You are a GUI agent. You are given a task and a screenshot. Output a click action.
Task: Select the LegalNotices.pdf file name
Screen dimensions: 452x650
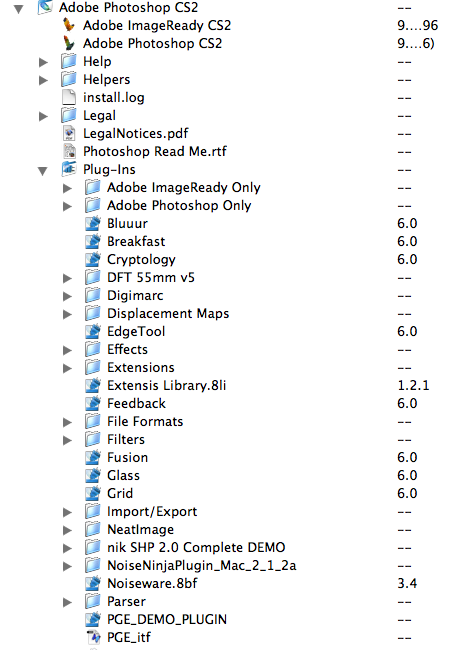coord(136,134)
